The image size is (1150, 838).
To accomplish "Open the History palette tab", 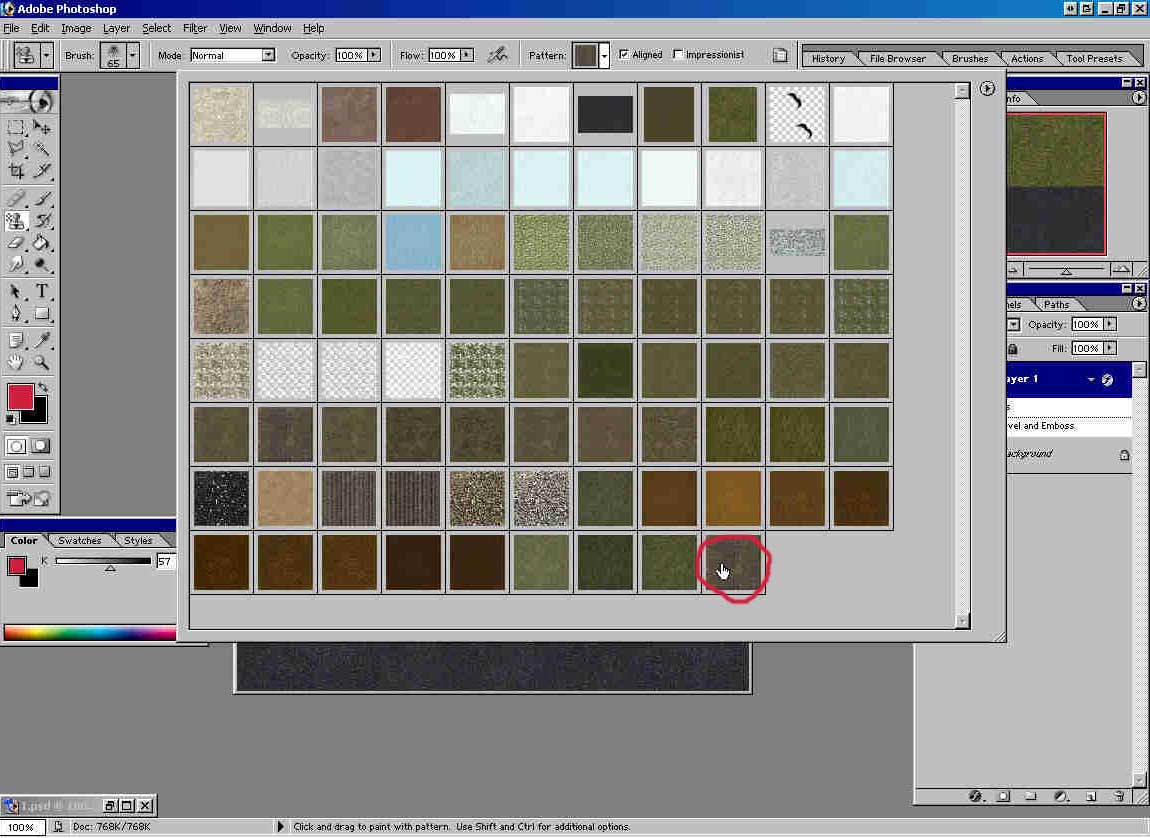I will coord(828,58).
